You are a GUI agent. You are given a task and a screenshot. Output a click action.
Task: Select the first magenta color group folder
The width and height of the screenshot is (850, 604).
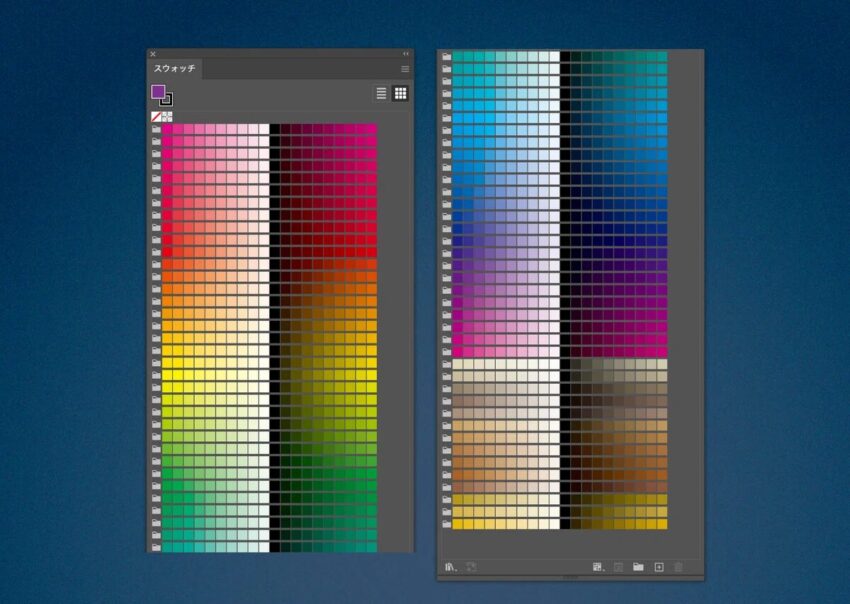156,129
